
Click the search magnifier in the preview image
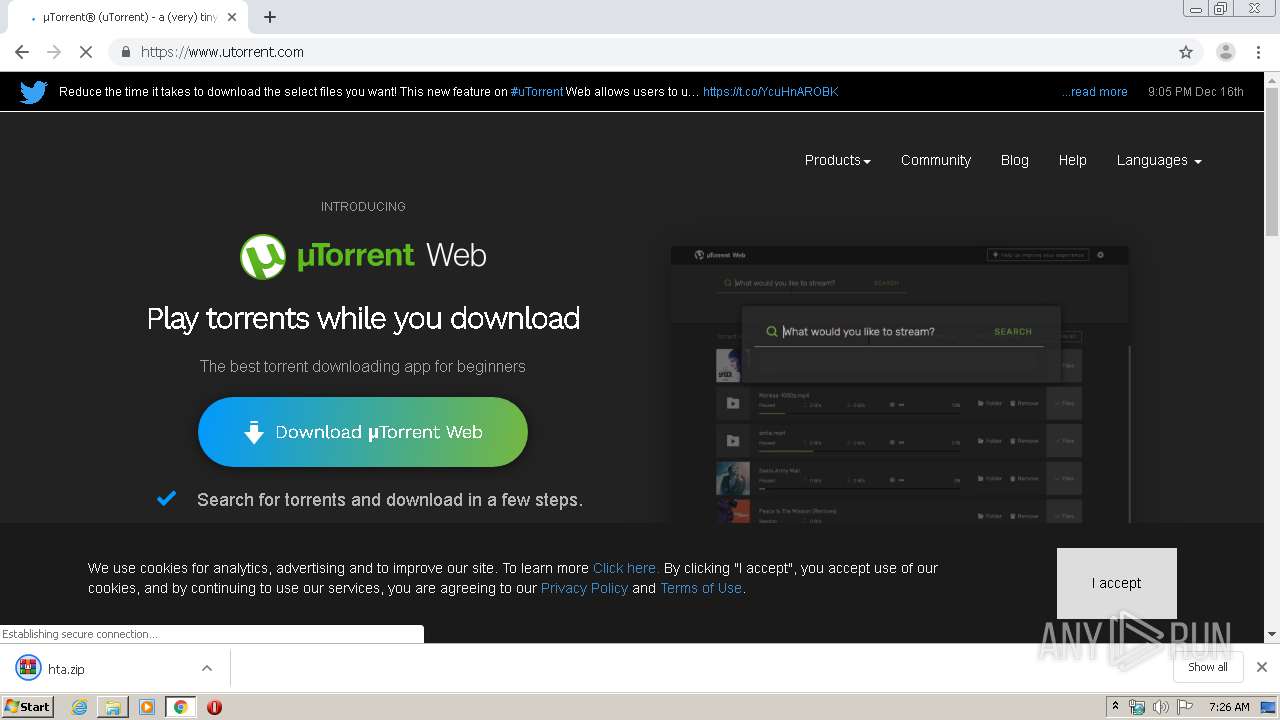[772, 331]
